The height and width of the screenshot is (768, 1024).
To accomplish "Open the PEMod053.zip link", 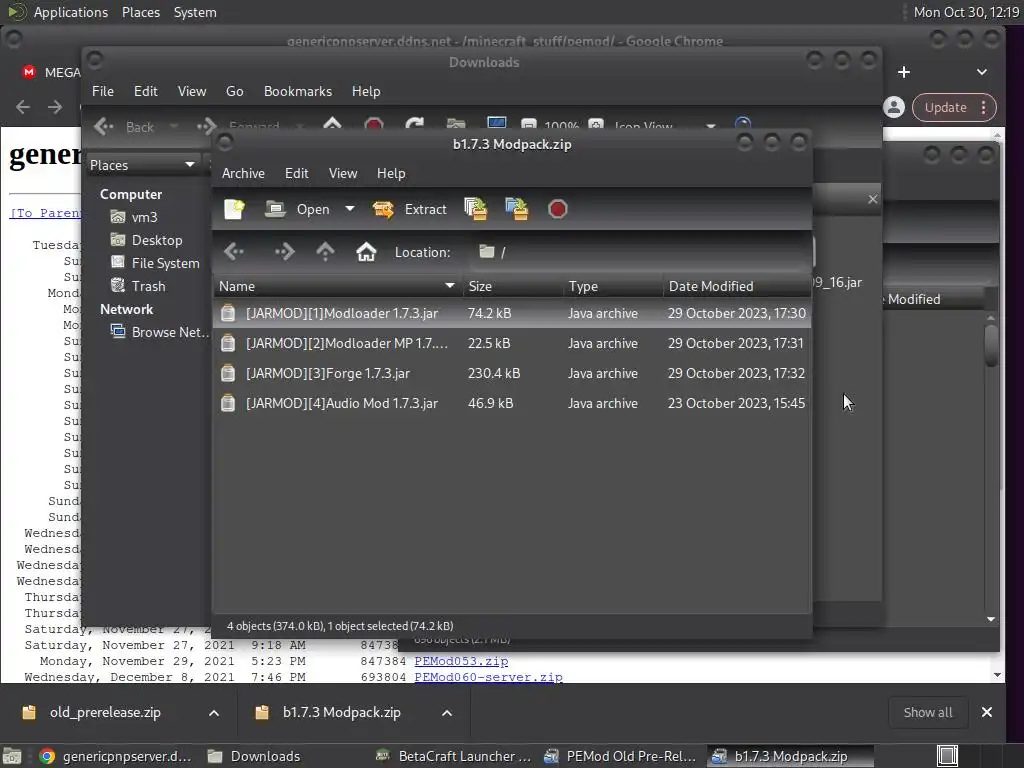I will (461, 661).
